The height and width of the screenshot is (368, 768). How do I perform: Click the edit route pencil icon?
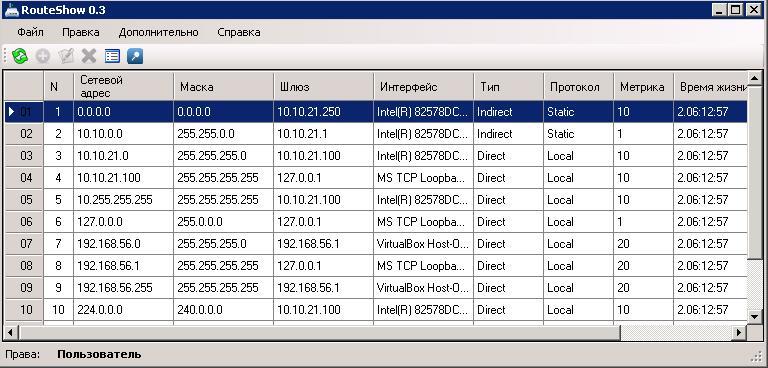66,56
